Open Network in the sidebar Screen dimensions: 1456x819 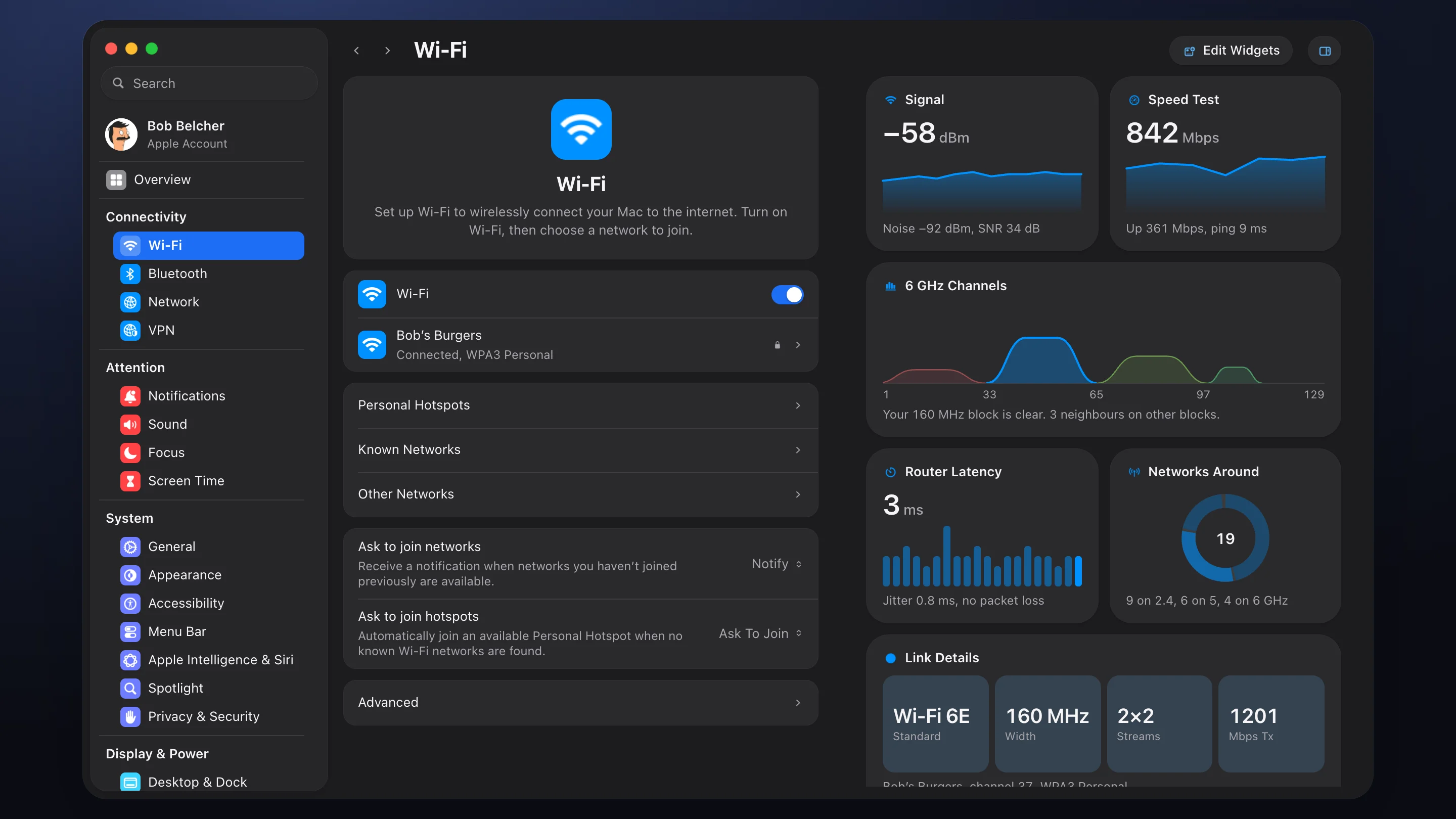(x=209, y=302)
